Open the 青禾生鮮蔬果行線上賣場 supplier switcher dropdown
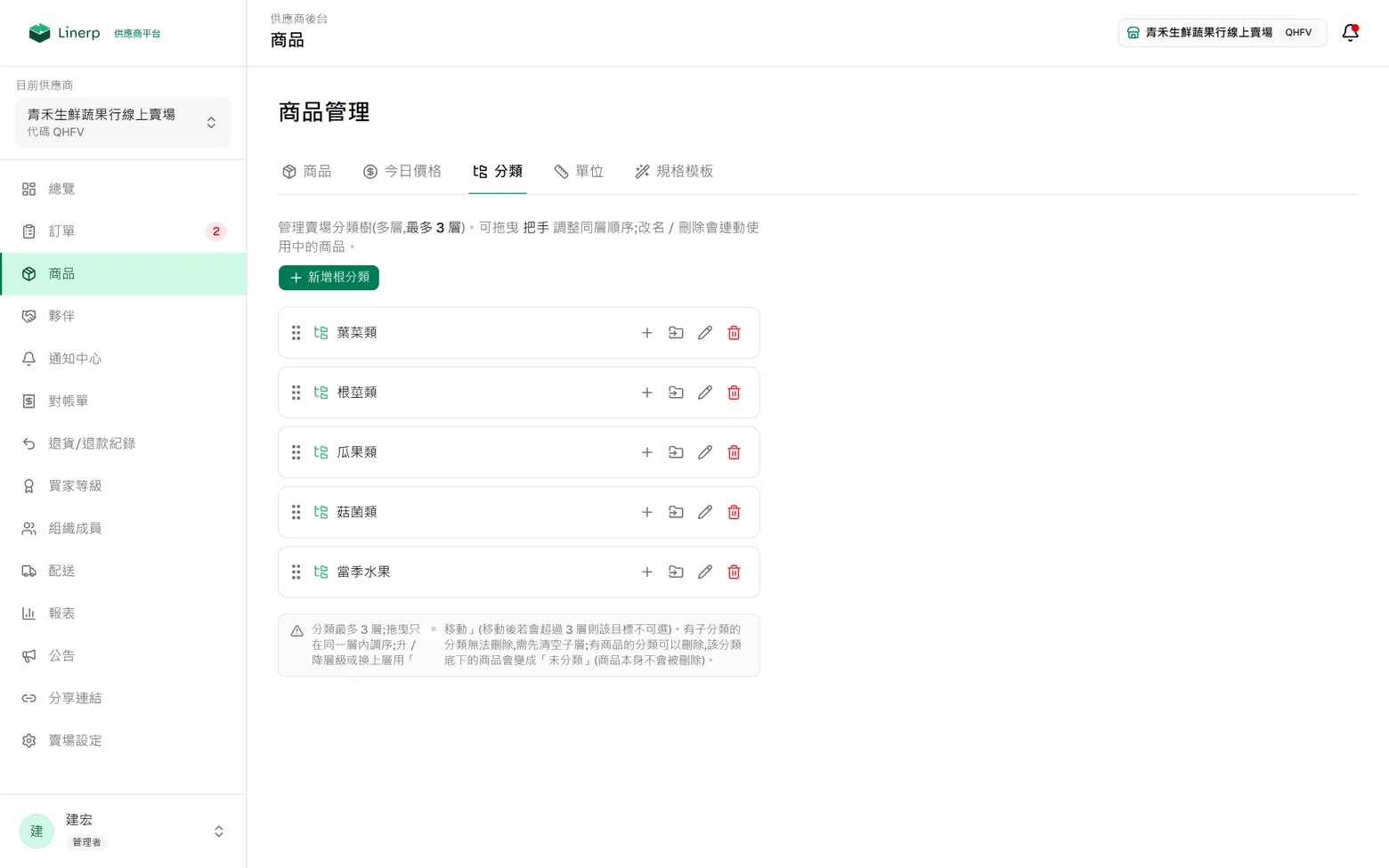1389x868 pixels. click(123, 122)
